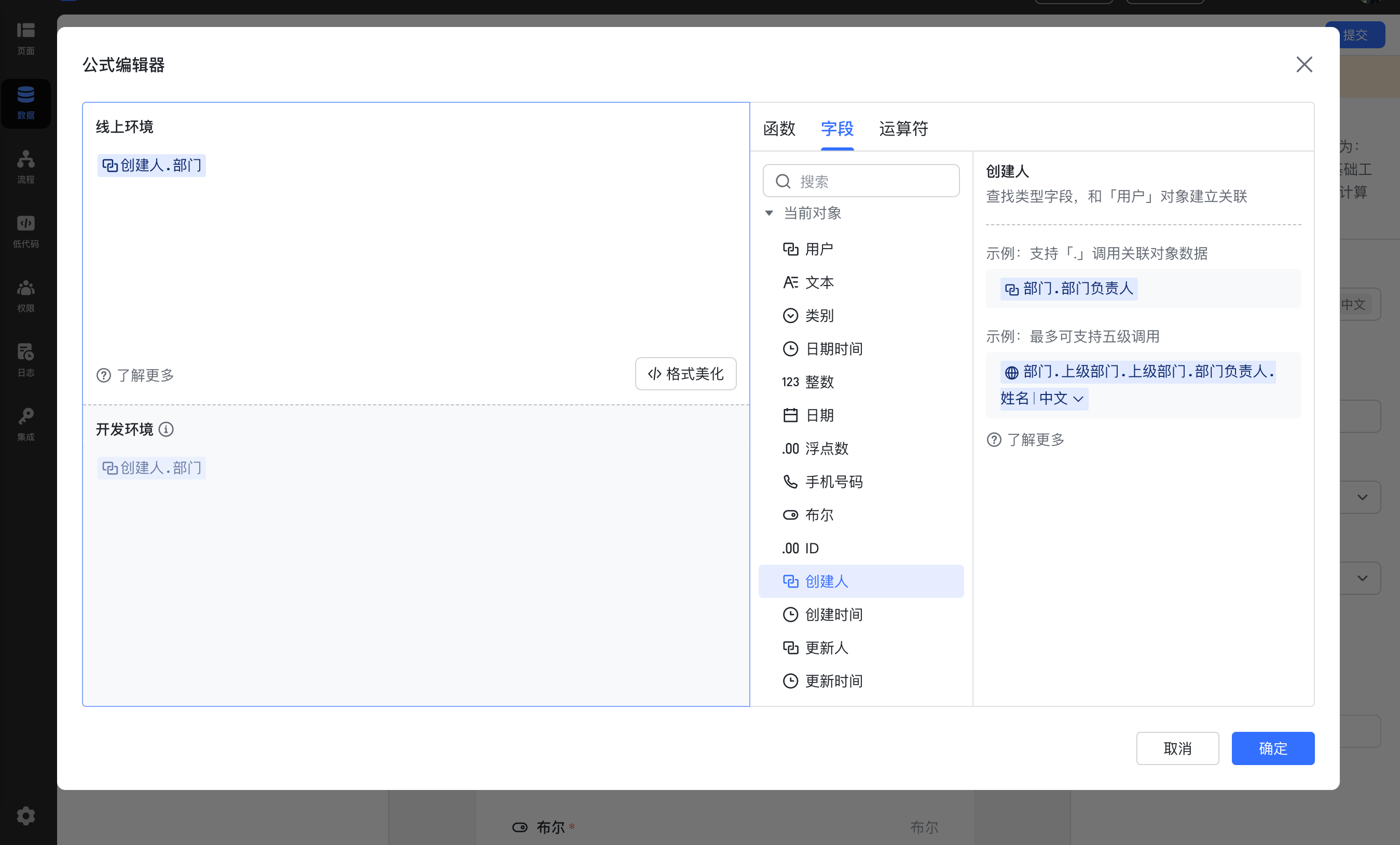Click the info icon next to 开发环境
Image resolution: width=1400 pixels, height=845 pixels.
(166, 430)
